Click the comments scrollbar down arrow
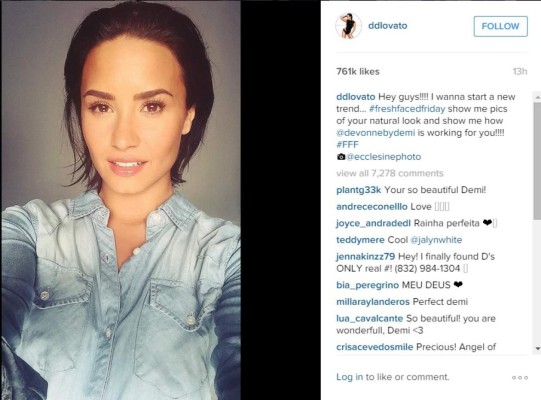Screen dimensions: 541x400 point(537,349)
